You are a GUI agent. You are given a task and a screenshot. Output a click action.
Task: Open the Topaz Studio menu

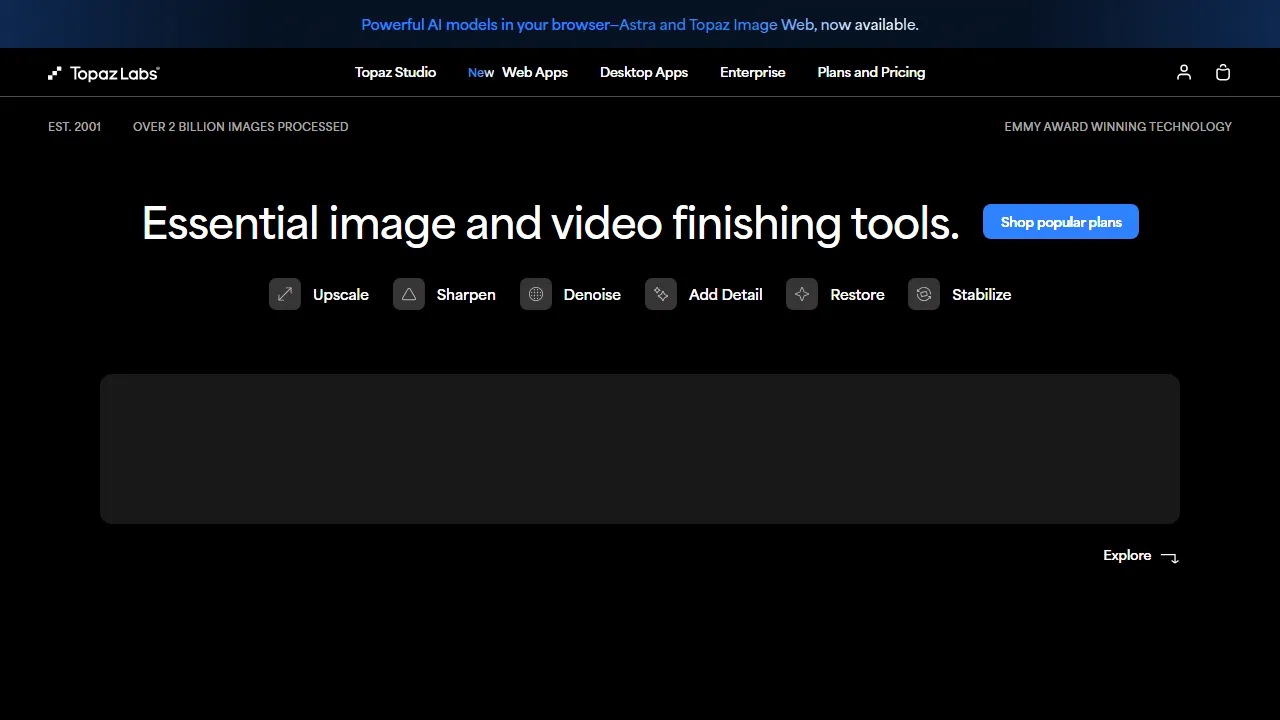tap(395, 72)
